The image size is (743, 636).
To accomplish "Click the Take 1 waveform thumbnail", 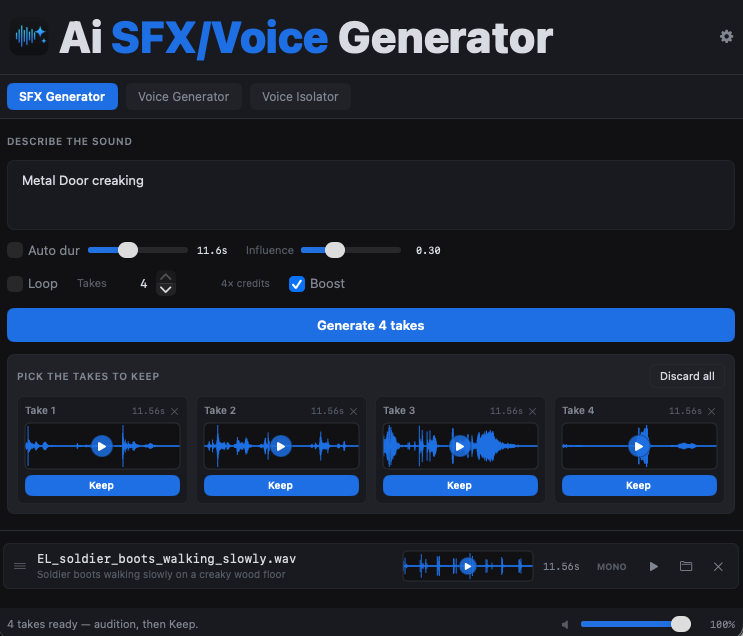I will click(x=102, y=446).
